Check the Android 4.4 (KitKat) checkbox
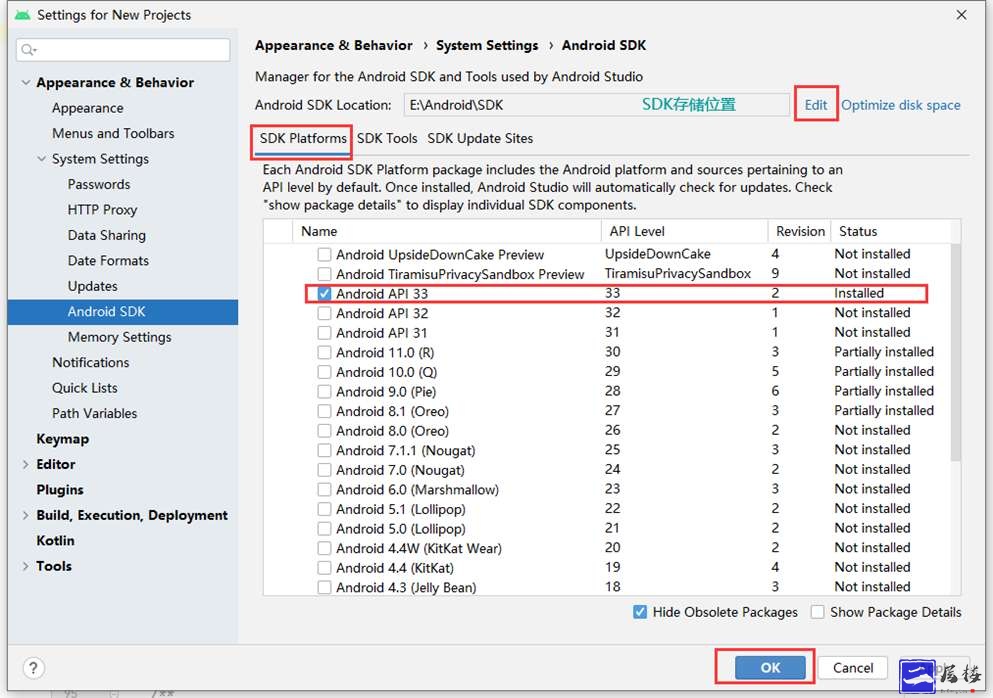 tap(324, 569)
